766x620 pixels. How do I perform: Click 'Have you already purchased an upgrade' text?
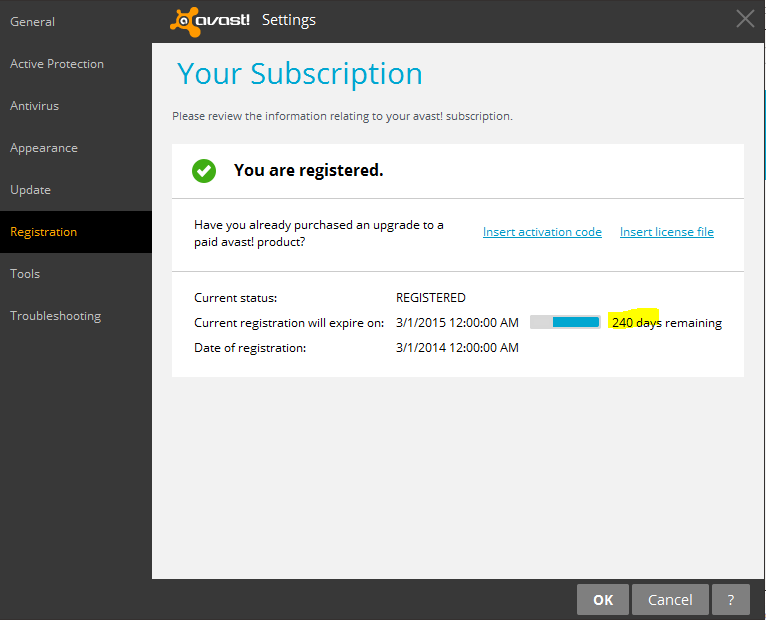[x=319, y=233]
